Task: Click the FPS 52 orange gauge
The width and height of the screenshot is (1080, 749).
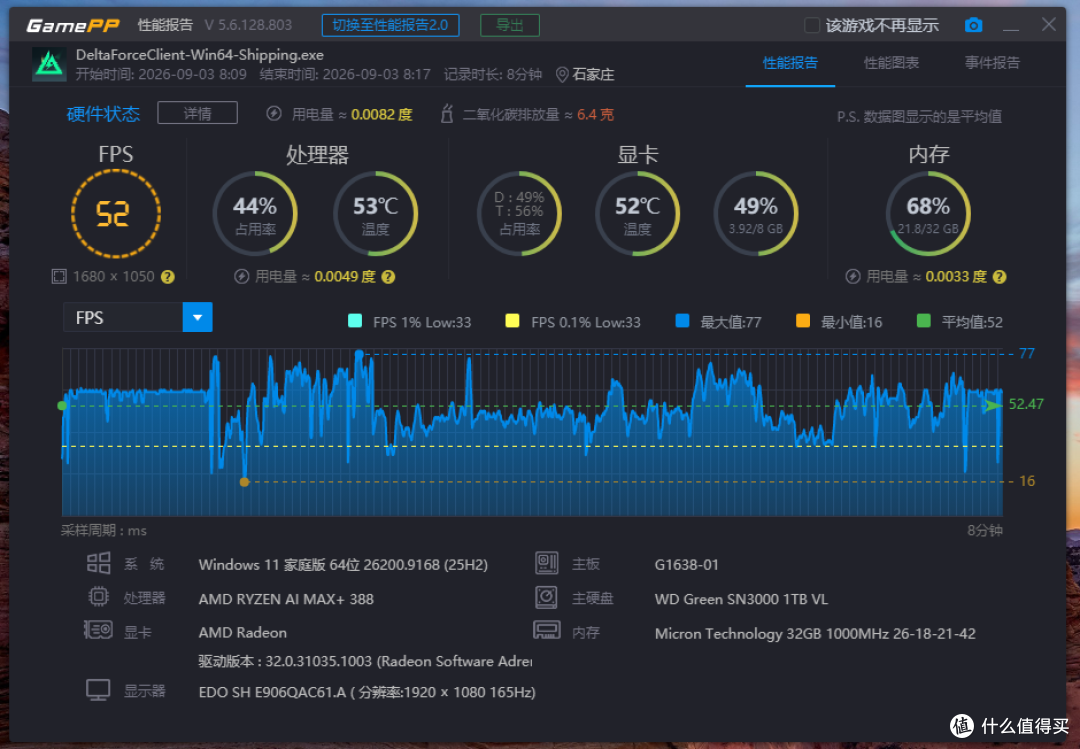Action: click(x=116, y=214)
